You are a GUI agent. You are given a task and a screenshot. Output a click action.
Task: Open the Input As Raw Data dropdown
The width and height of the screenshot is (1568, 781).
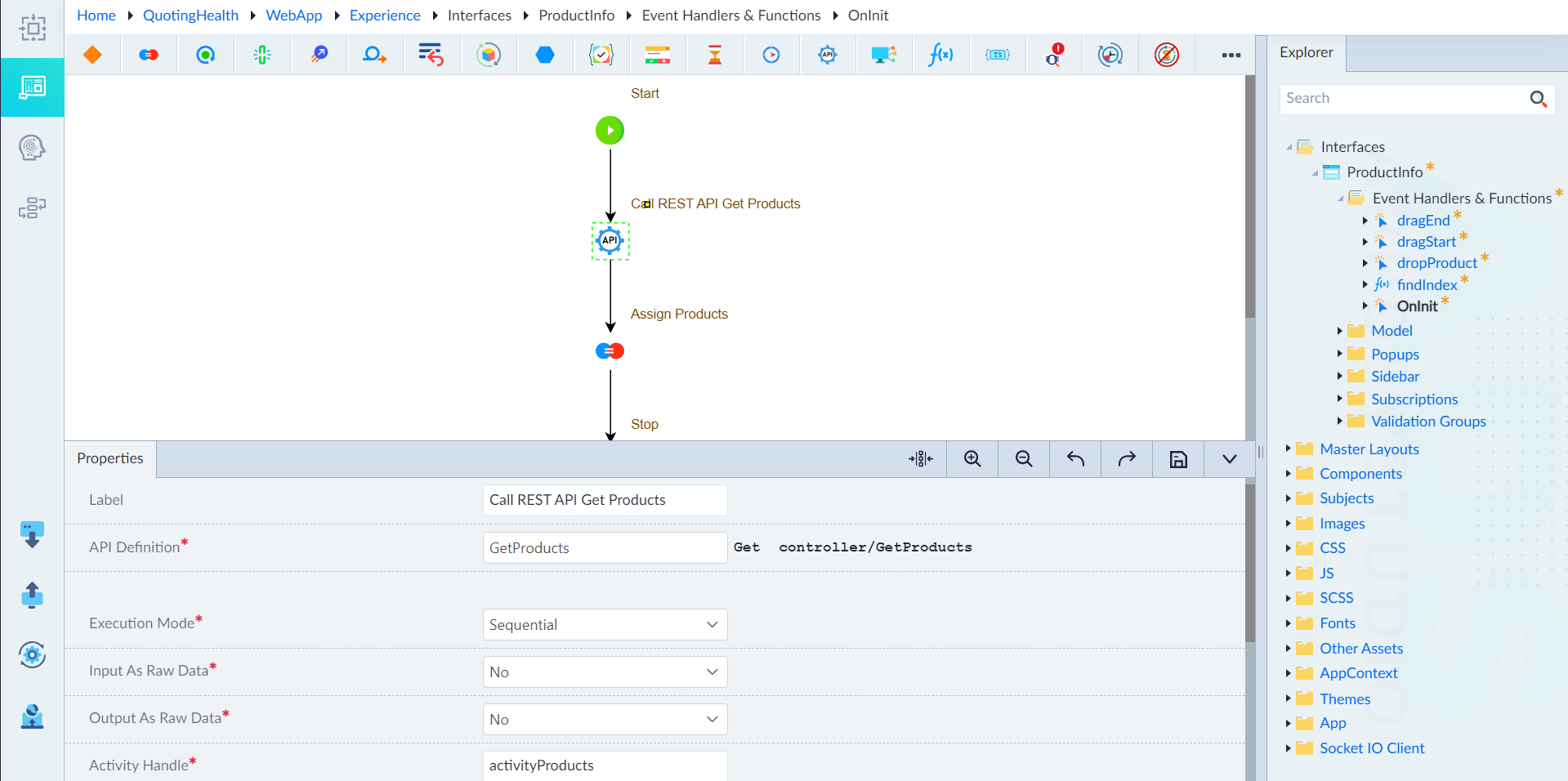pyautogui.click(x=605, y=672)
